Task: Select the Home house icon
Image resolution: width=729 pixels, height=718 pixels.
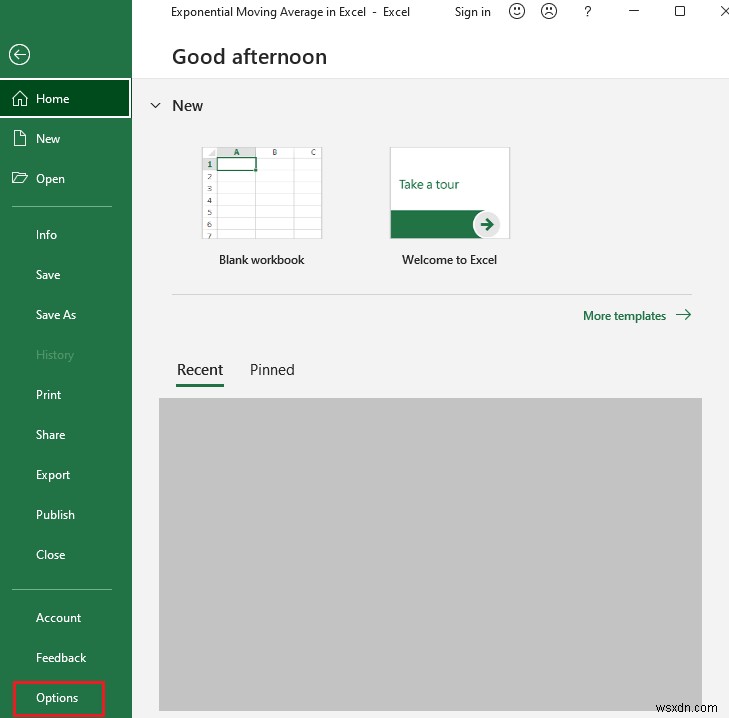Action: (x=20, y=99)
